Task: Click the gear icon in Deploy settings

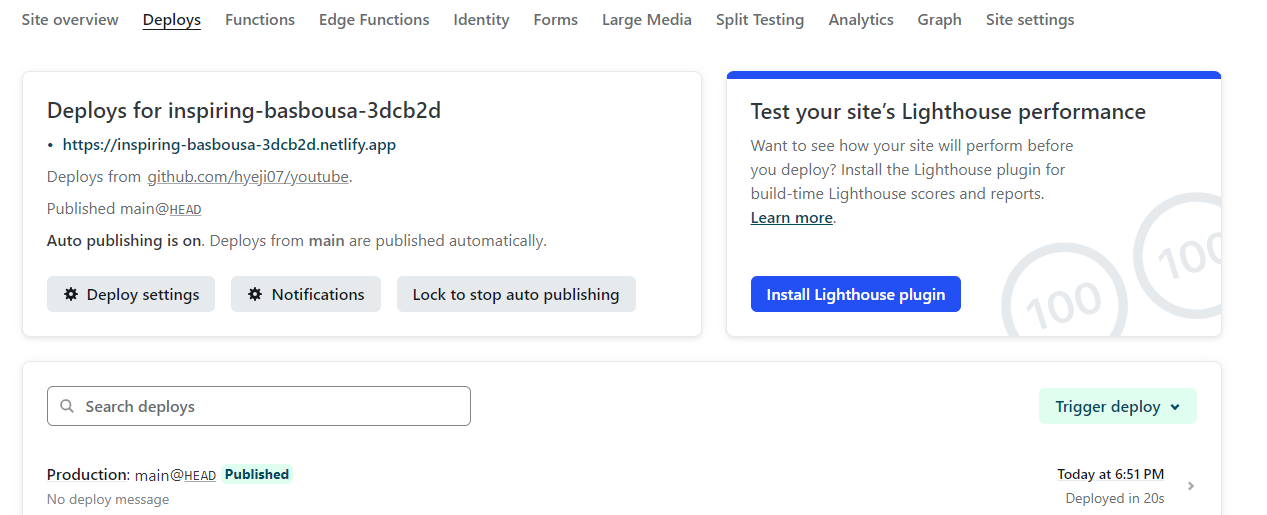Action: [71, 294]
